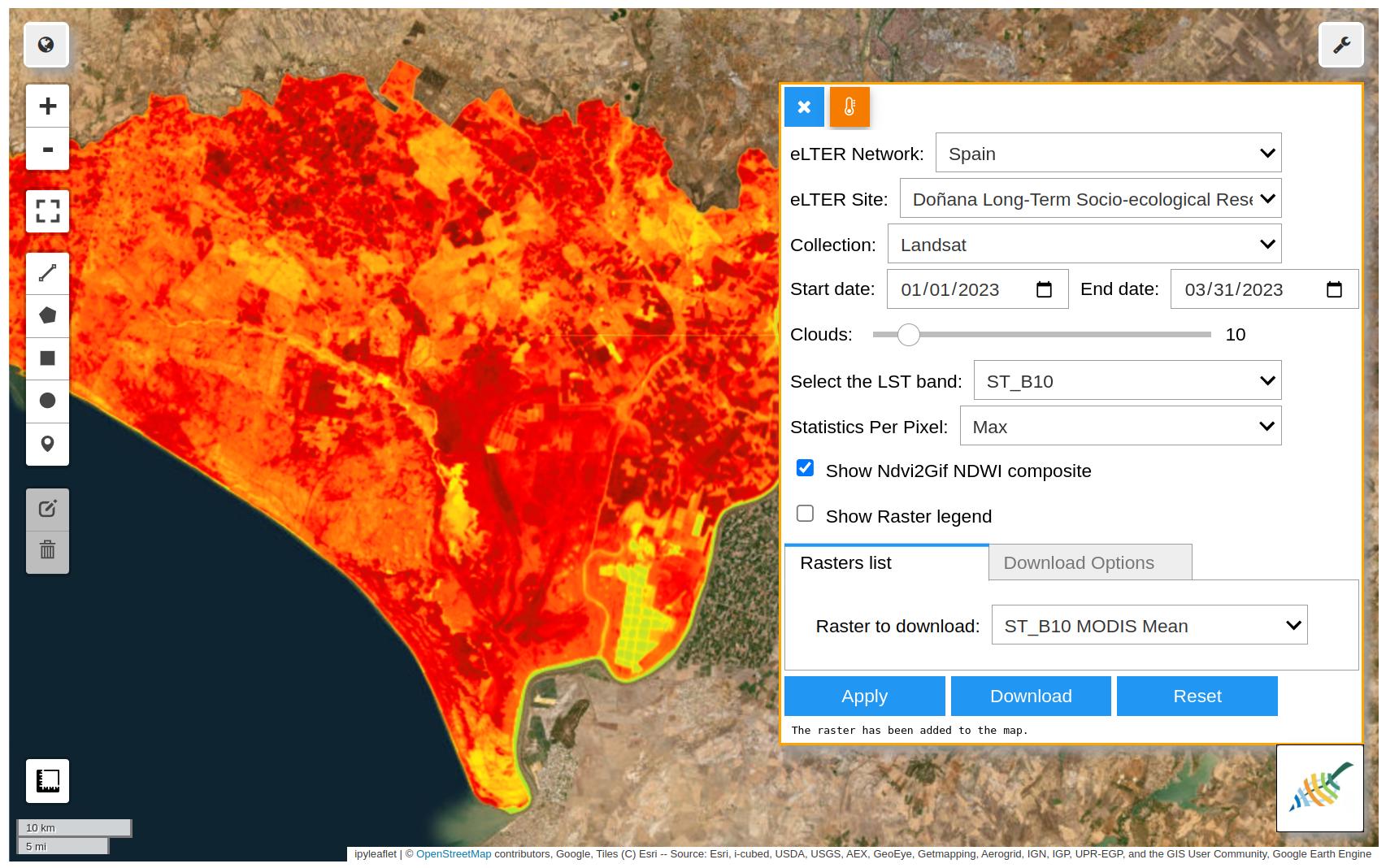Zoom out of the map
Screen dimensions: 1386x868
click(47, 150)
